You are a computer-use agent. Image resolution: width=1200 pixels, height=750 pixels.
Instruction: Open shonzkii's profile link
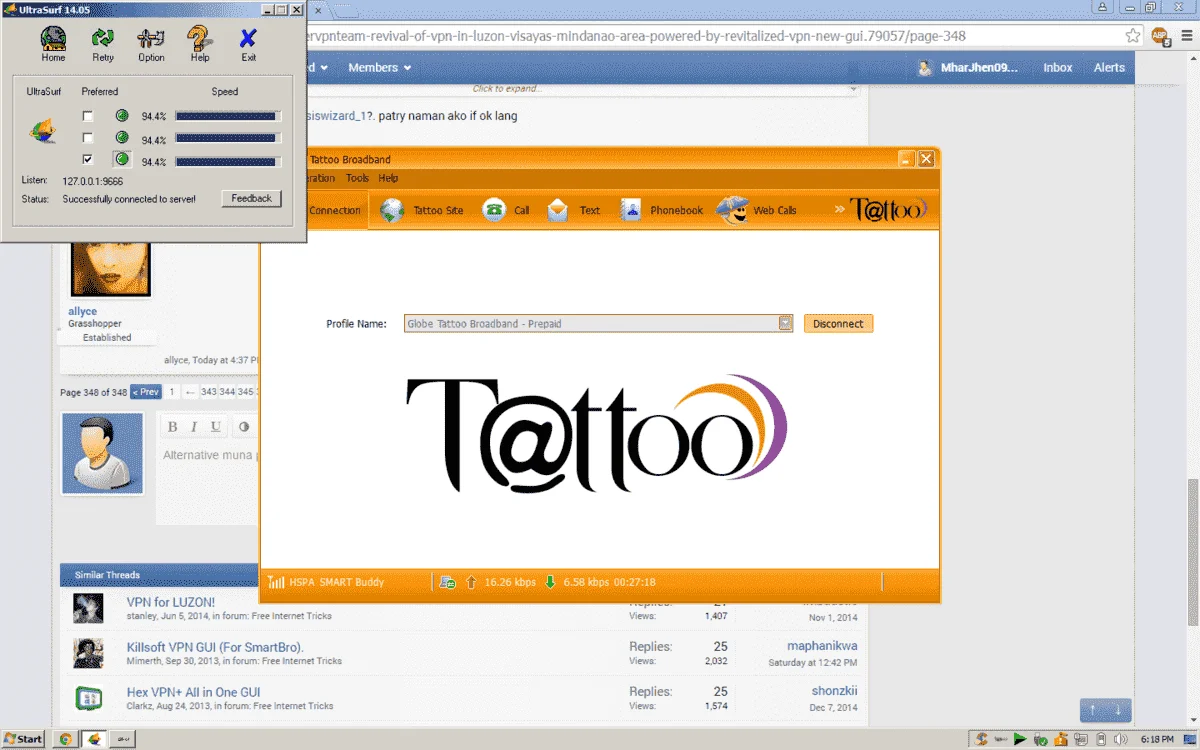click(834, 691)
